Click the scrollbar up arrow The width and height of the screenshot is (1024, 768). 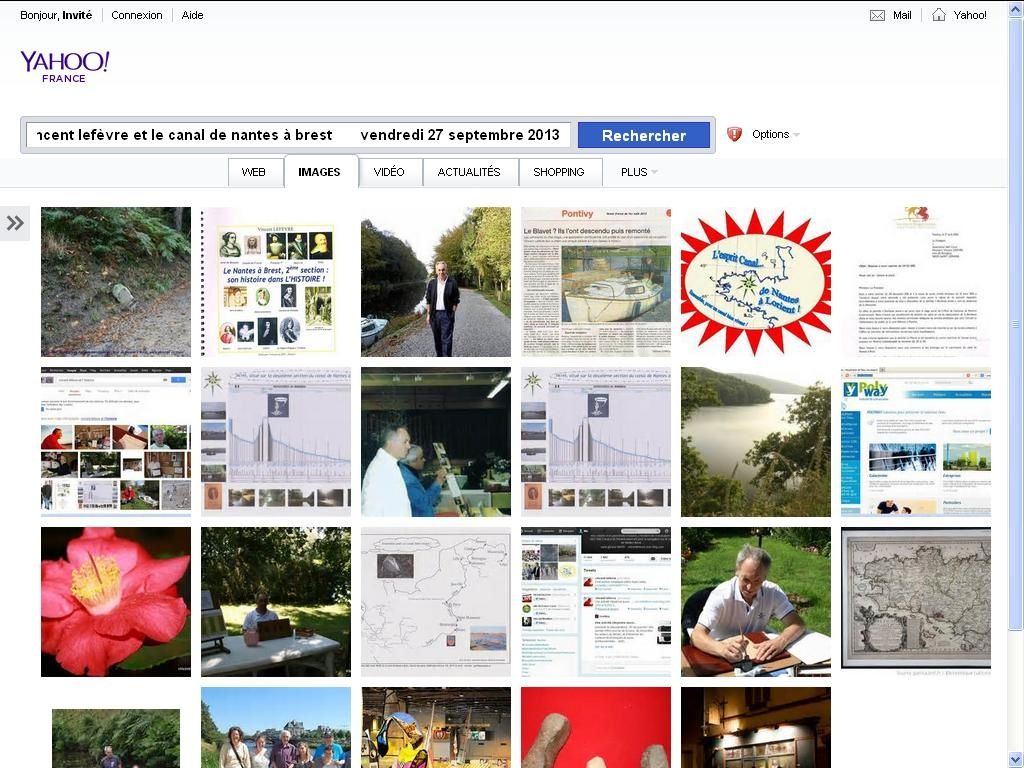tap(1016, 8)
